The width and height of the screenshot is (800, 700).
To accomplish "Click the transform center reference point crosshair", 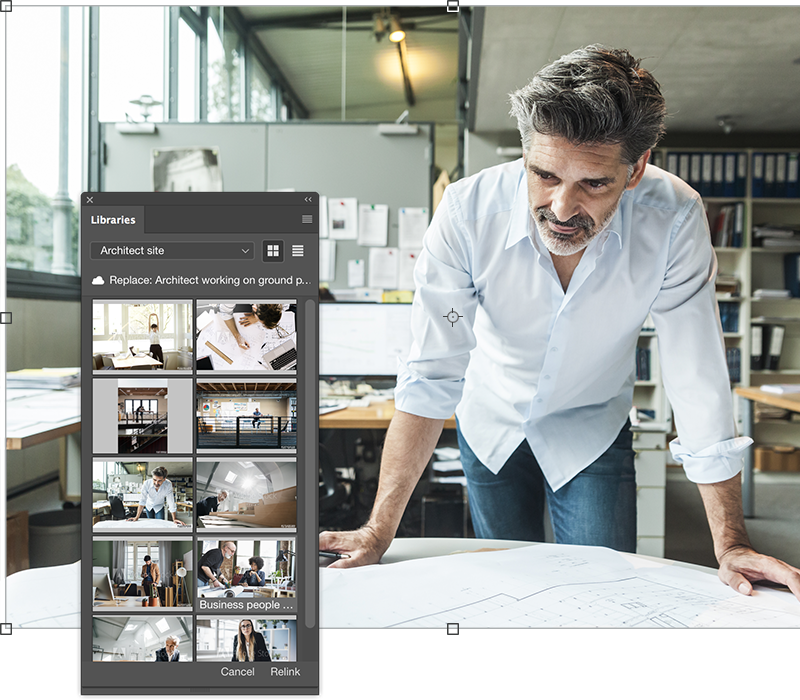I will tap(453, 317).
